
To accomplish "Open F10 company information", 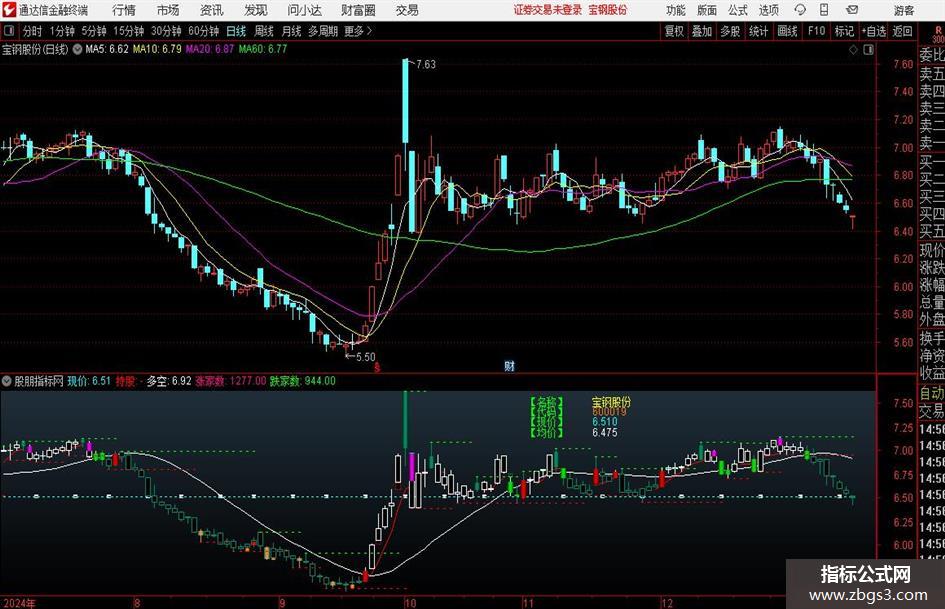I will tap(816, 31).
